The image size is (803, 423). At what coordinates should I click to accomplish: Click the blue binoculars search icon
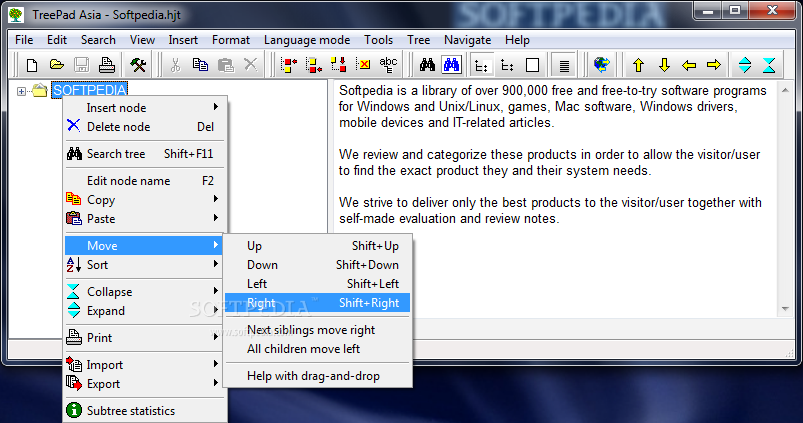452,65
